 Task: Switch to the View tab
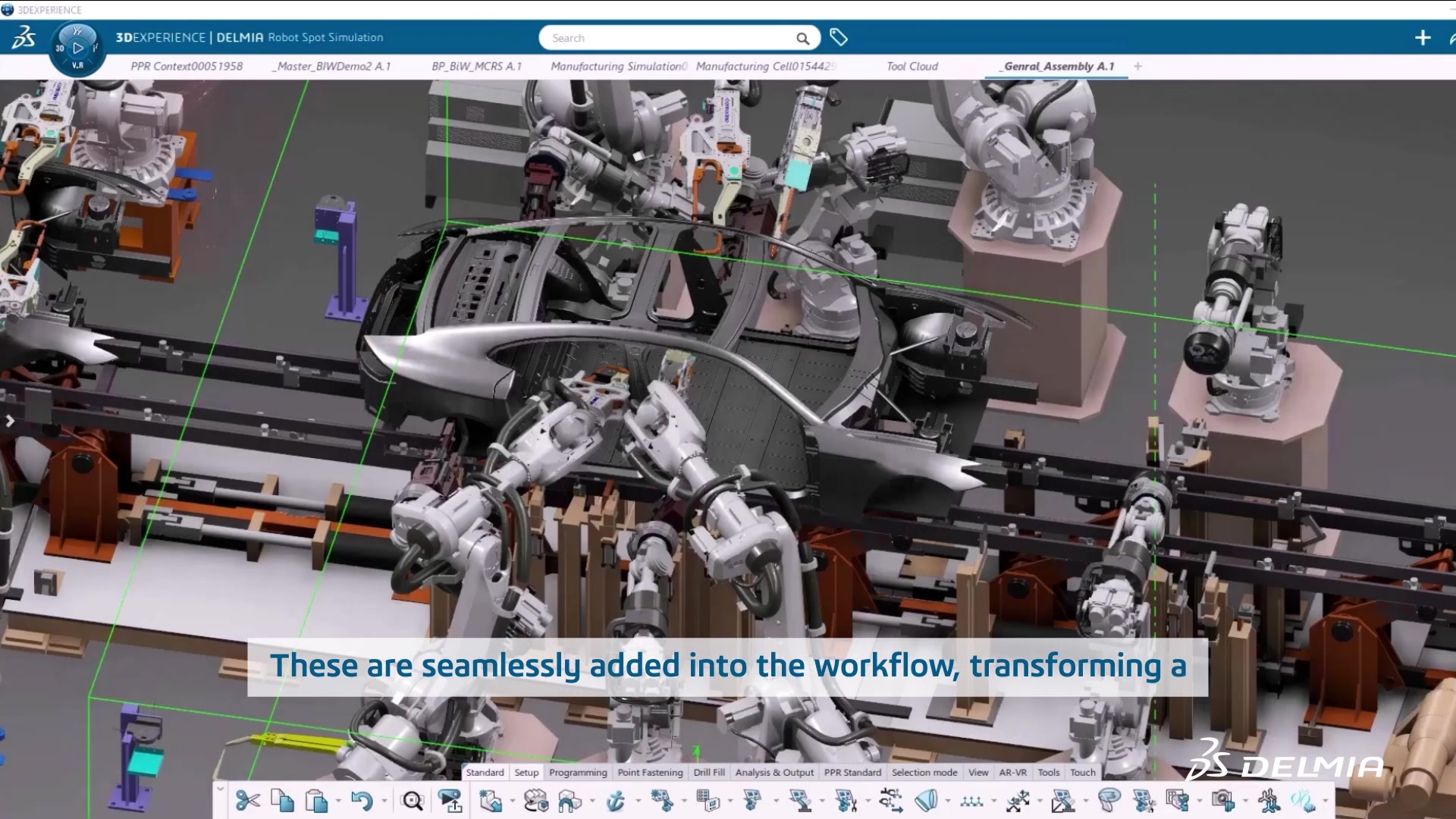(978, 772)
